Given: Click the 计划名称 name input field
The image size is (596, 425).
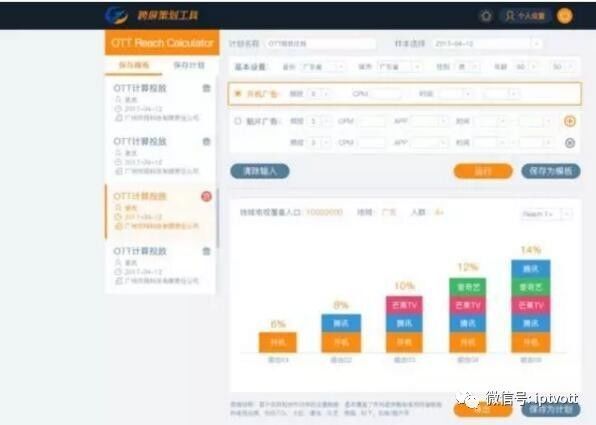Looking at the screenshot, I should click(321, 44).
